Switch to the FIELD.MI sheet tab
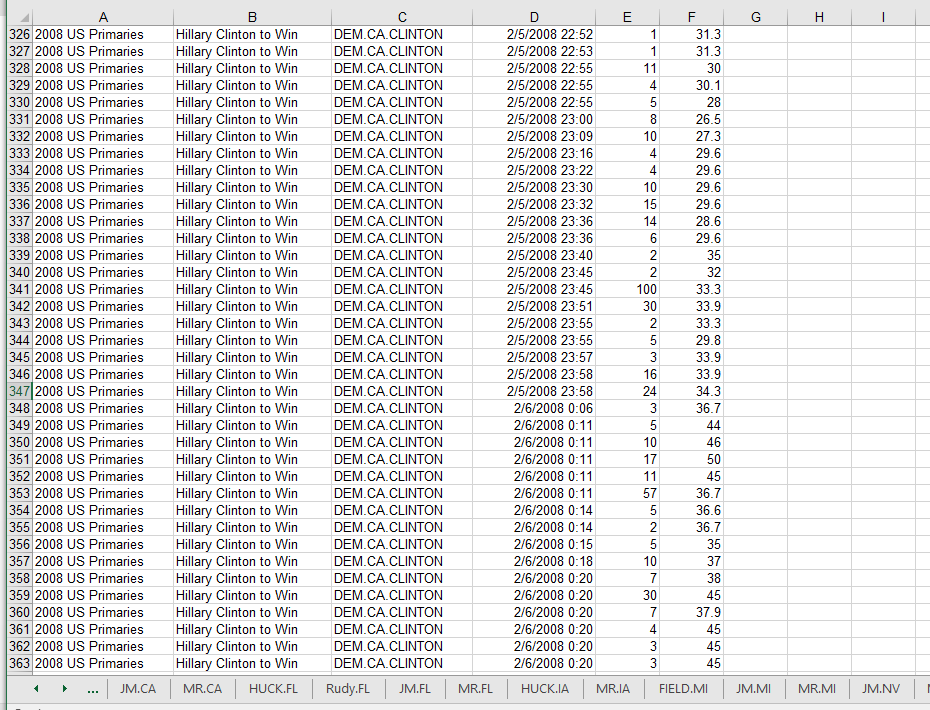 [x=683, y=689]
